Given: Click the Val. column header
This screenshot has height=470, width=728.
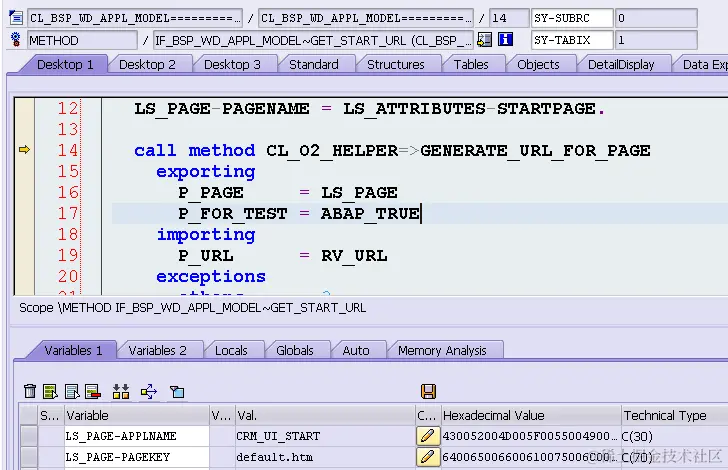Looking at the screenshot, I should click(325, 415).
